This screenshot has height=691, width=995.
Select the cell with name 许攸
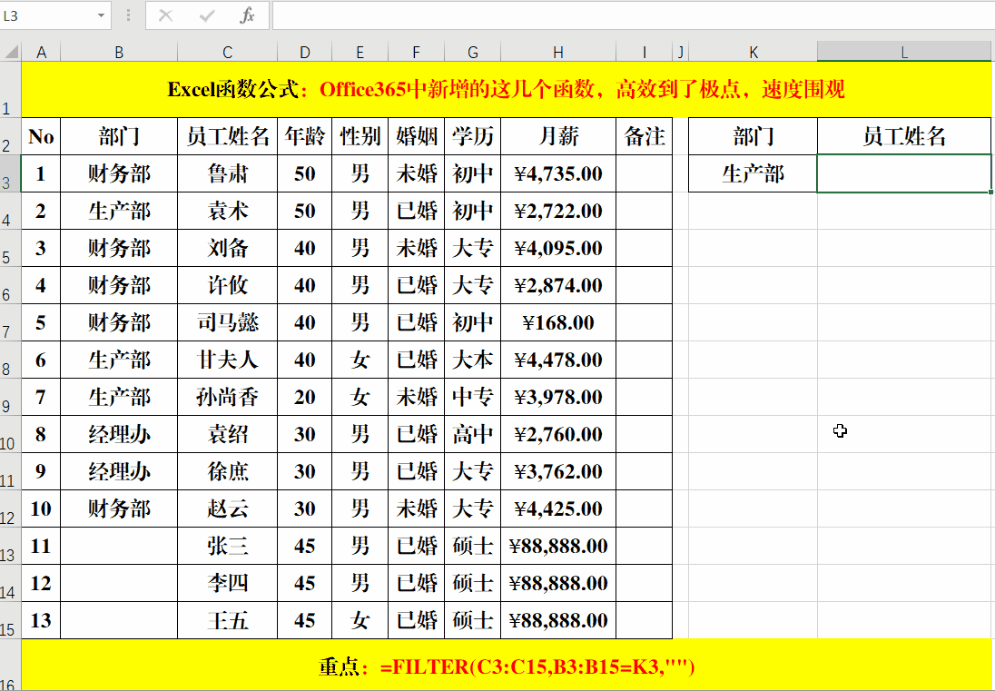click(x=227, y=286)
